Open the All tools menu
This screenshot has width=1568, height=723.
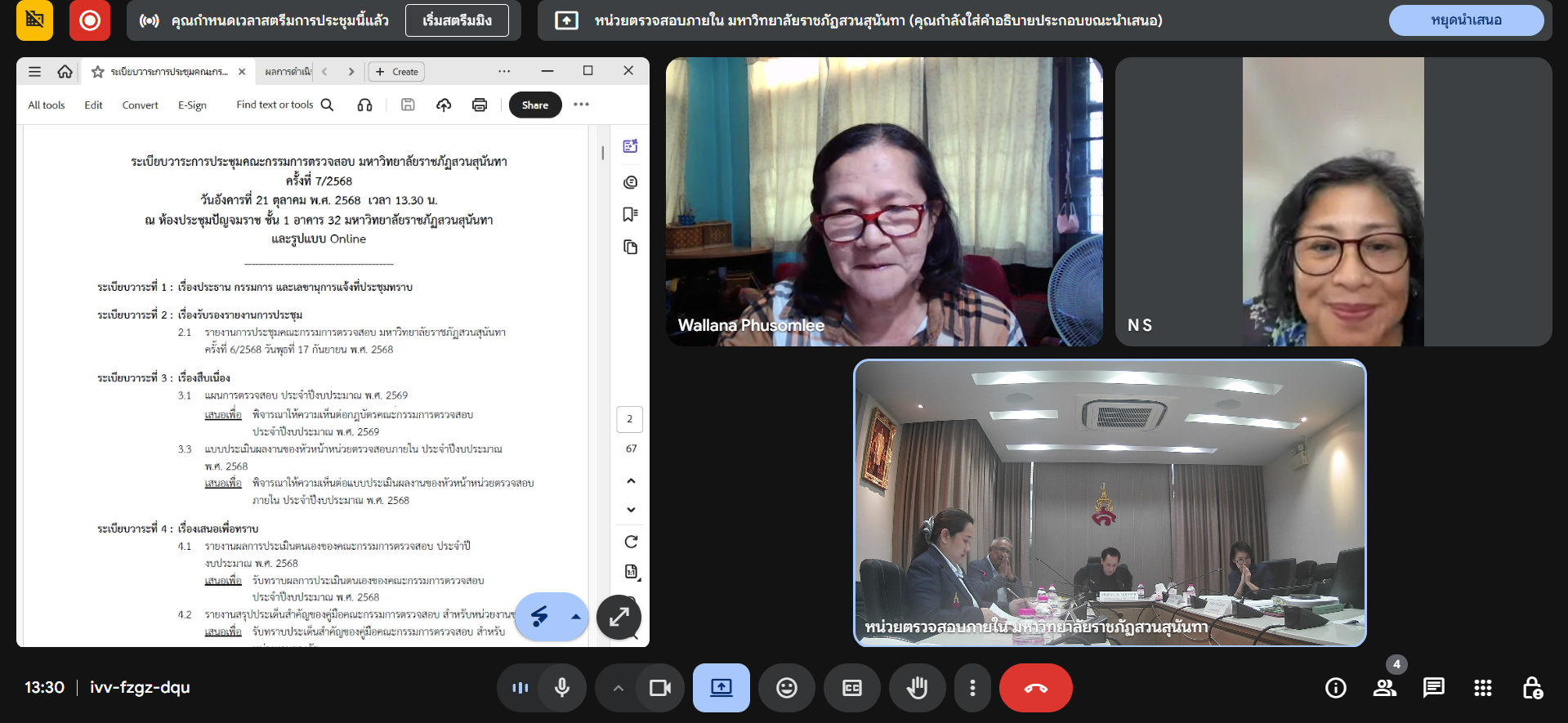point(47,105)
